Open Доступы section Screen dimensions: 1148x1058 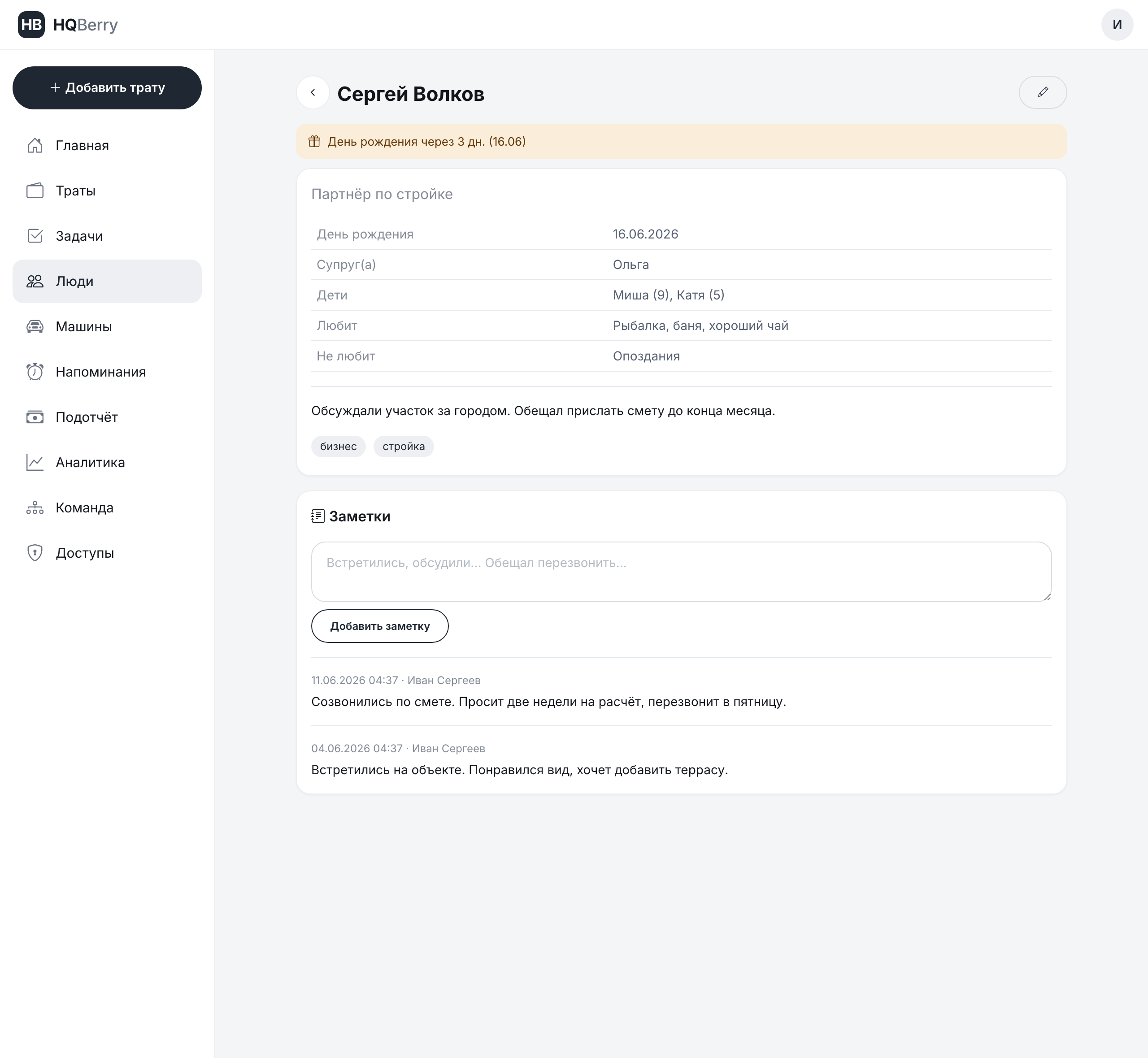pyautogui.click(x=107, y=552)
